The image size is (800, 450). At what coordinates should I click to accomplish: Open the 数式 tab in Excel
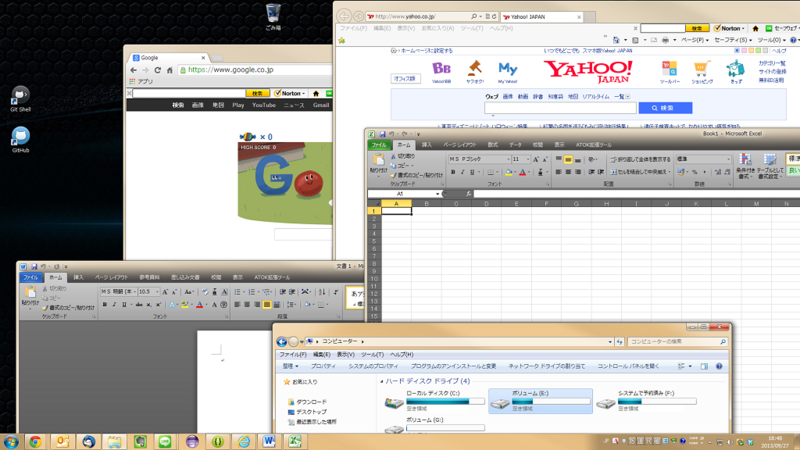coord(492,145)
